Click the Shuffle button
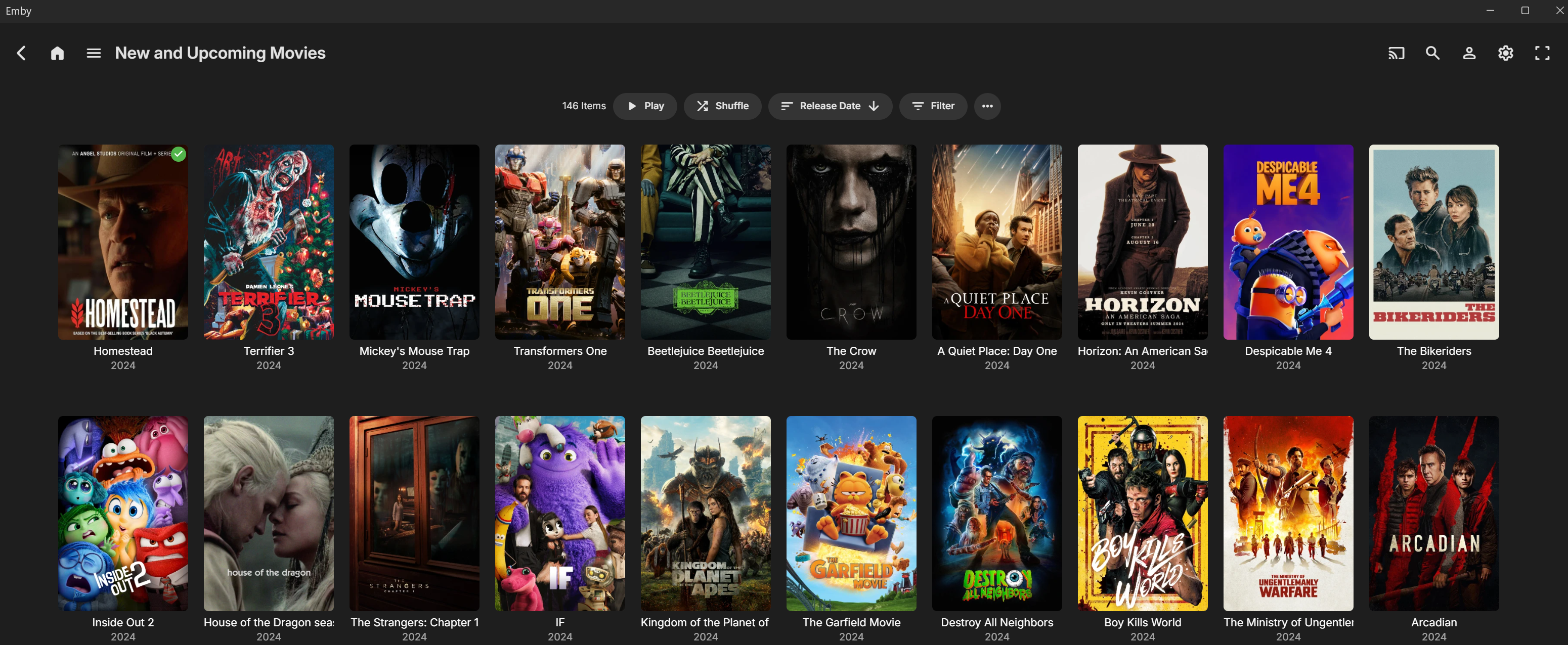Viewport: 1568px width, 645px height. pyautogui.click(x=722, y=106)
